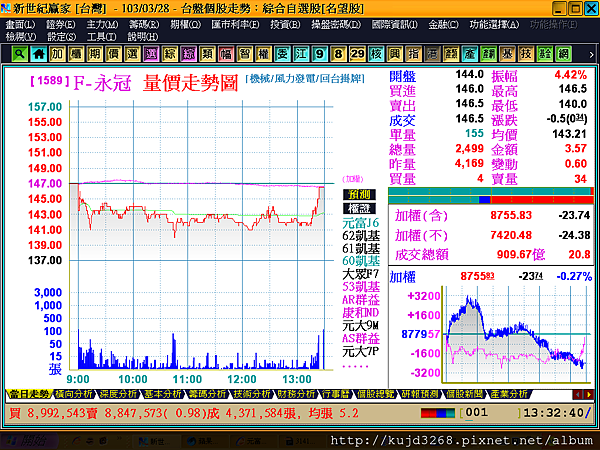This screenshot has width=600, height=450.
Task: Click the cyan 江 toolbar button
Action: (301, 54)
